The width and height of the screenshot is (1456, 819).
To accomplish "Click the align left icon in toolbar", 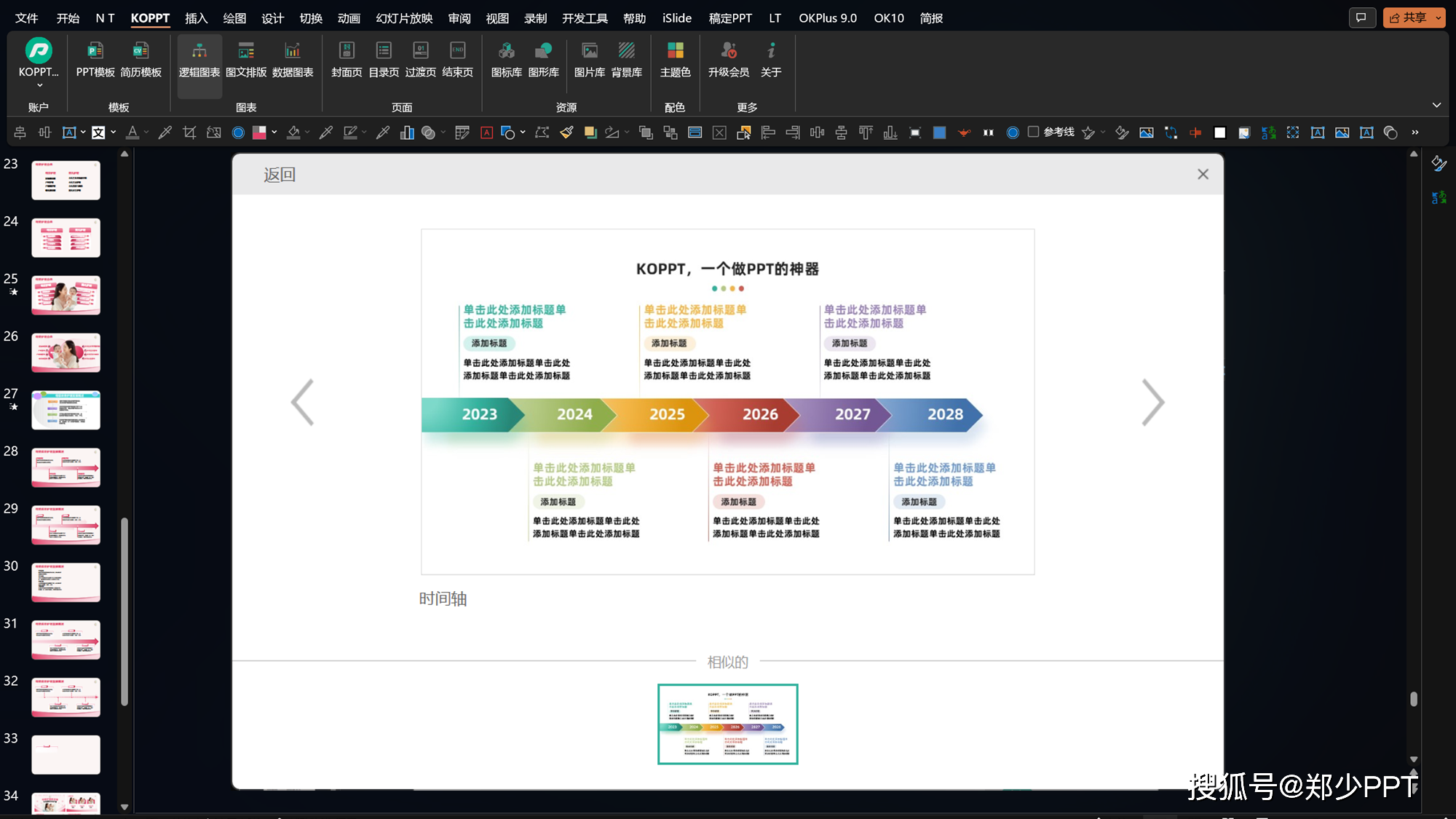I will pos(768,132).
